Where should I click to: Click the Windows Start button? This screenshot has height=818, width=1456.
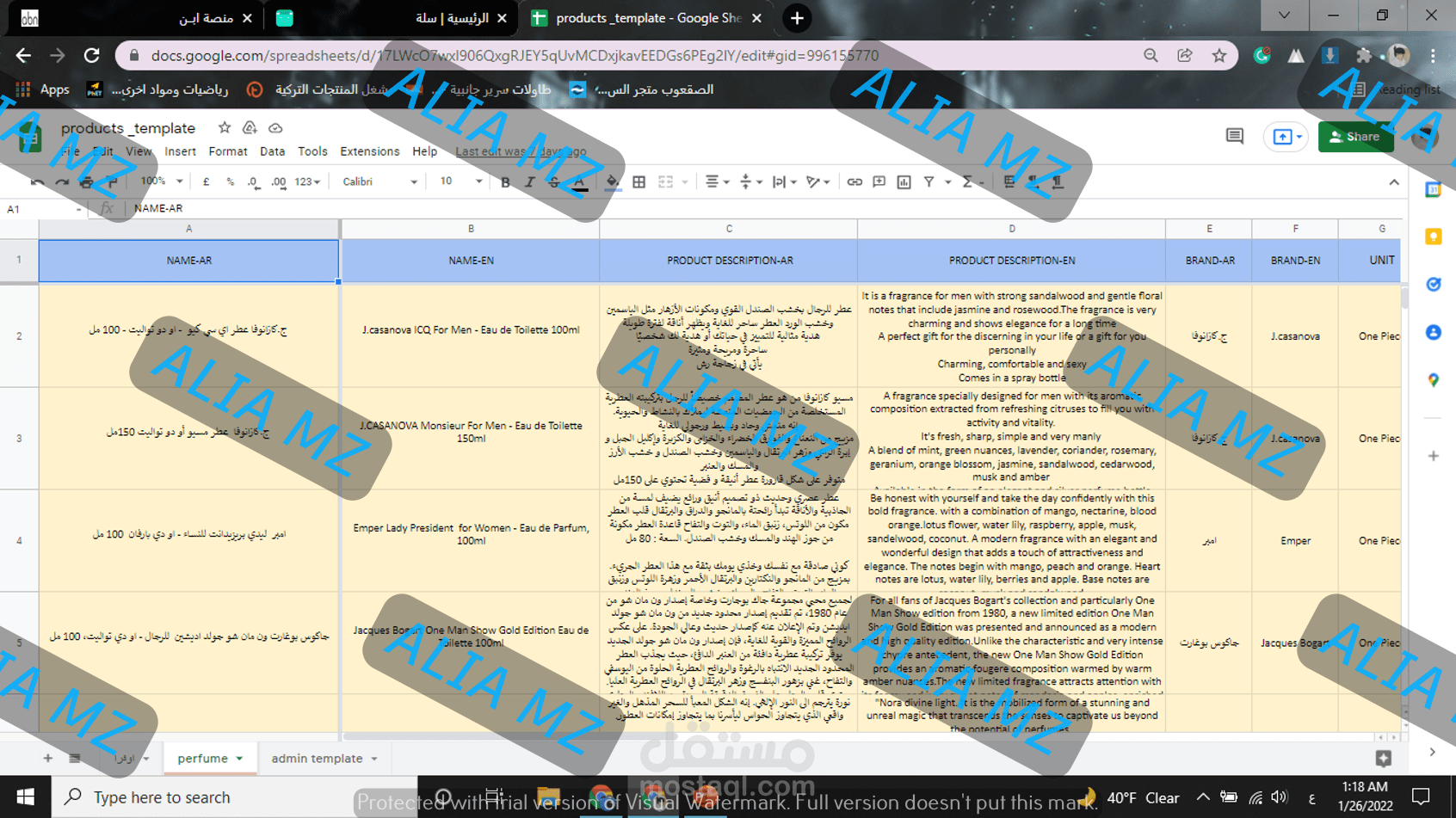coord(25,797)
